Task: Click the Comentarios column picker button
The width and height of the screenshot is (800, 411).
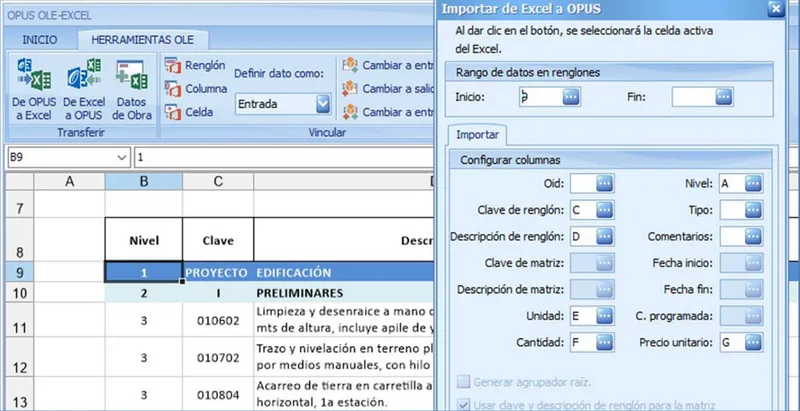Action: pos(754,236)
